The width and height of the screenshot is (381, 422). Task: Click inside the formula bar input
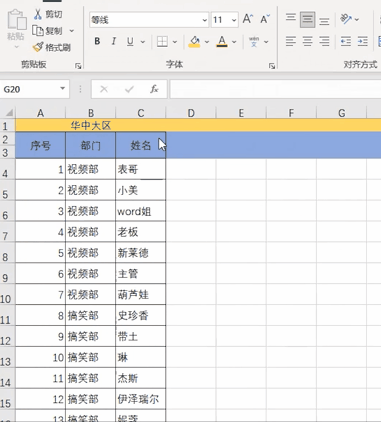coord(275,89)
